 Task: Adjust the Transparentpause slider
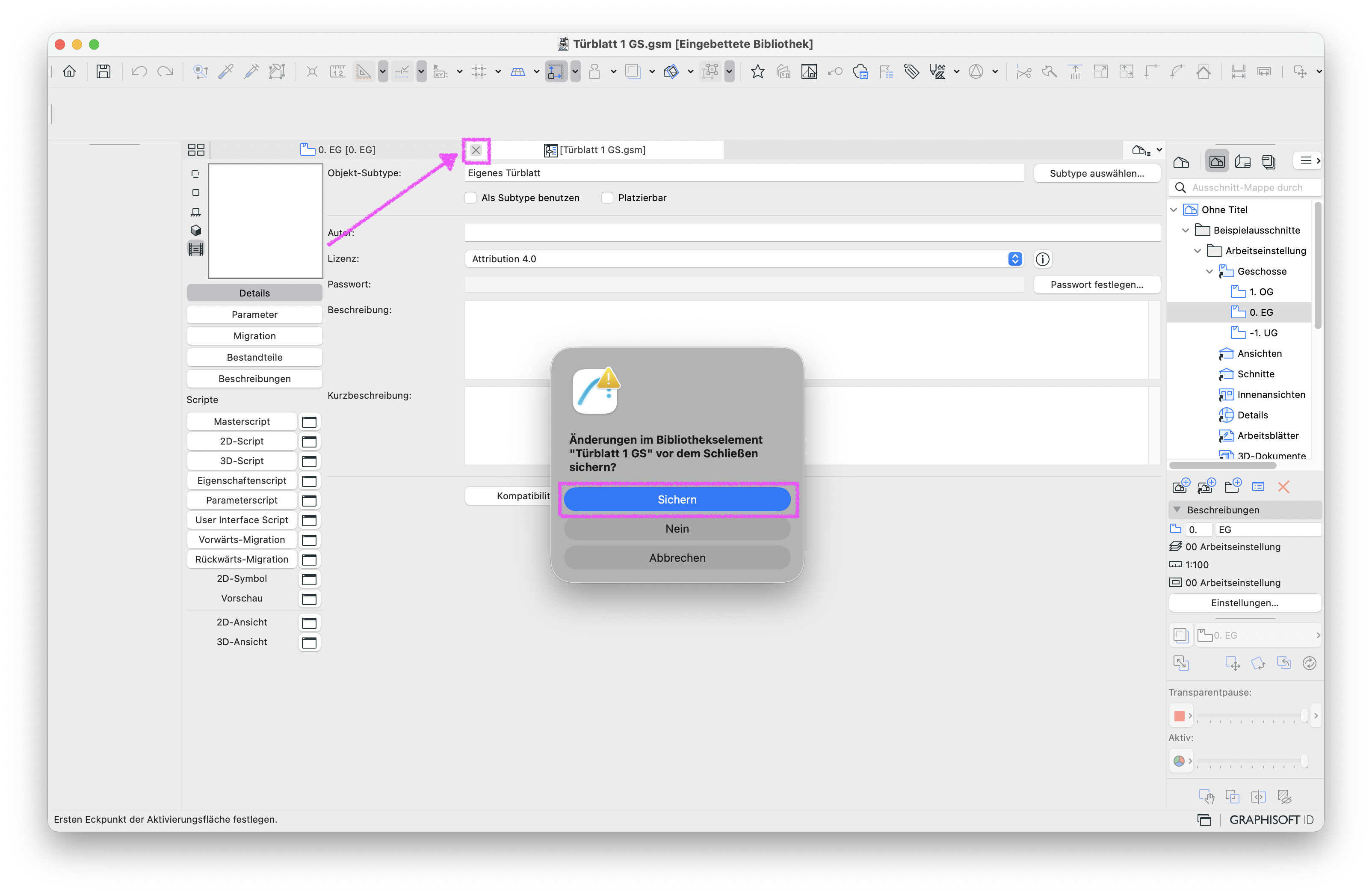(1252, 716)
